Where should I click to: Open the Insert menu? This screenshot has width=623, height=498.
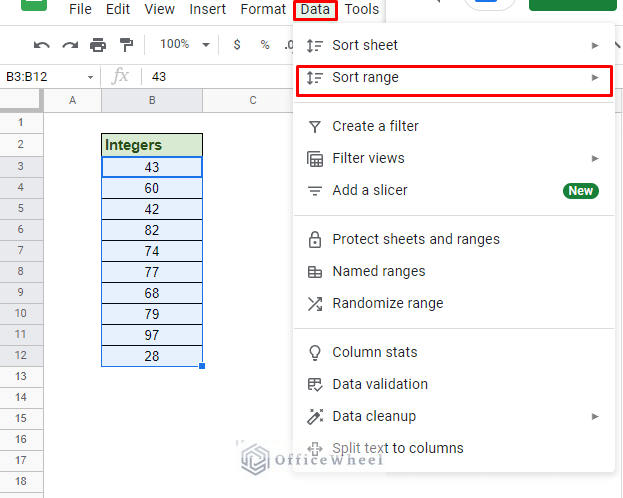tap(207, 9)
